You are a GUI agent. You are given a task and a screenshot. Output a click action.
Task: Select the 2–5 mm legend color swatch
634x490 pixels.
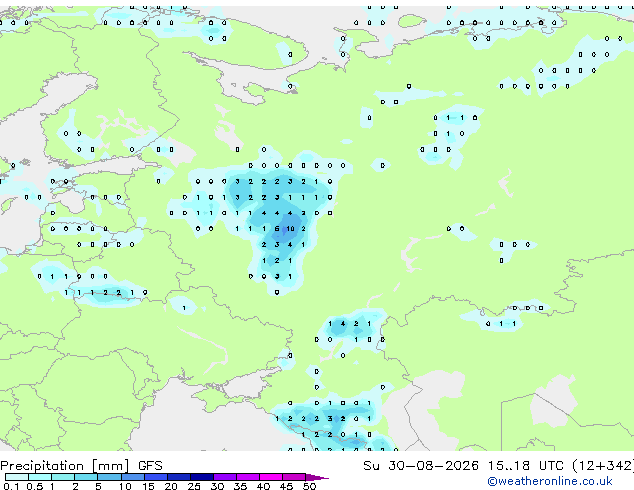[87, 477]
